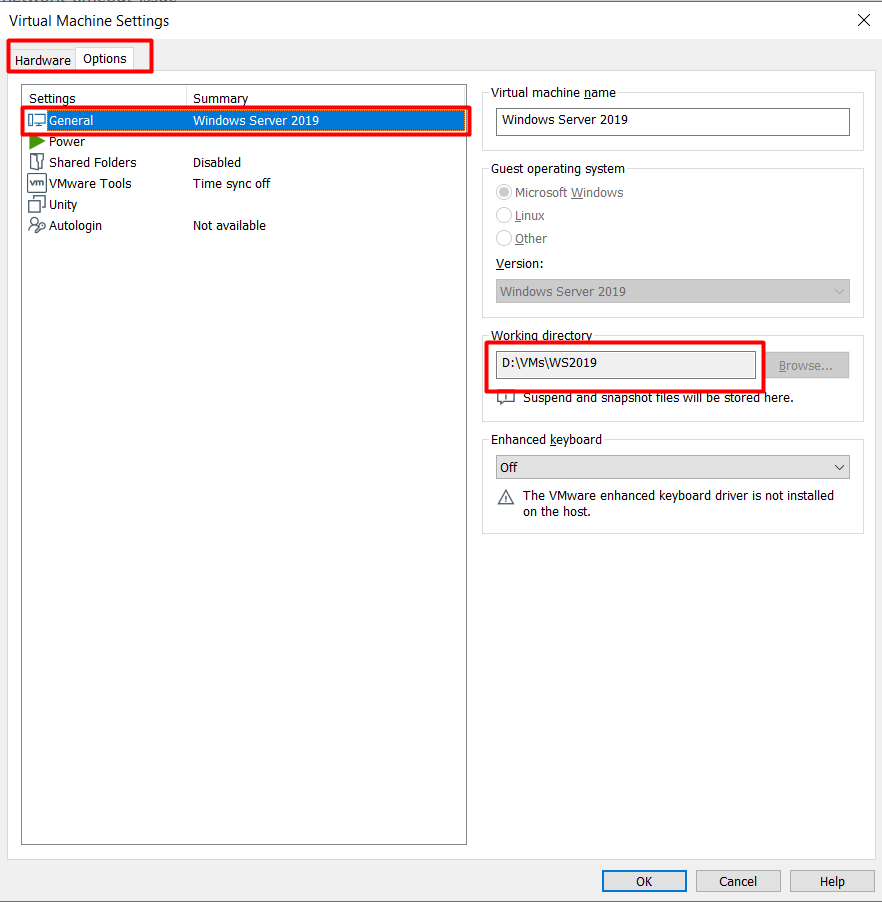The image size is (882, 902).
Task: Select the Options tab
Action: click(105, 59)
